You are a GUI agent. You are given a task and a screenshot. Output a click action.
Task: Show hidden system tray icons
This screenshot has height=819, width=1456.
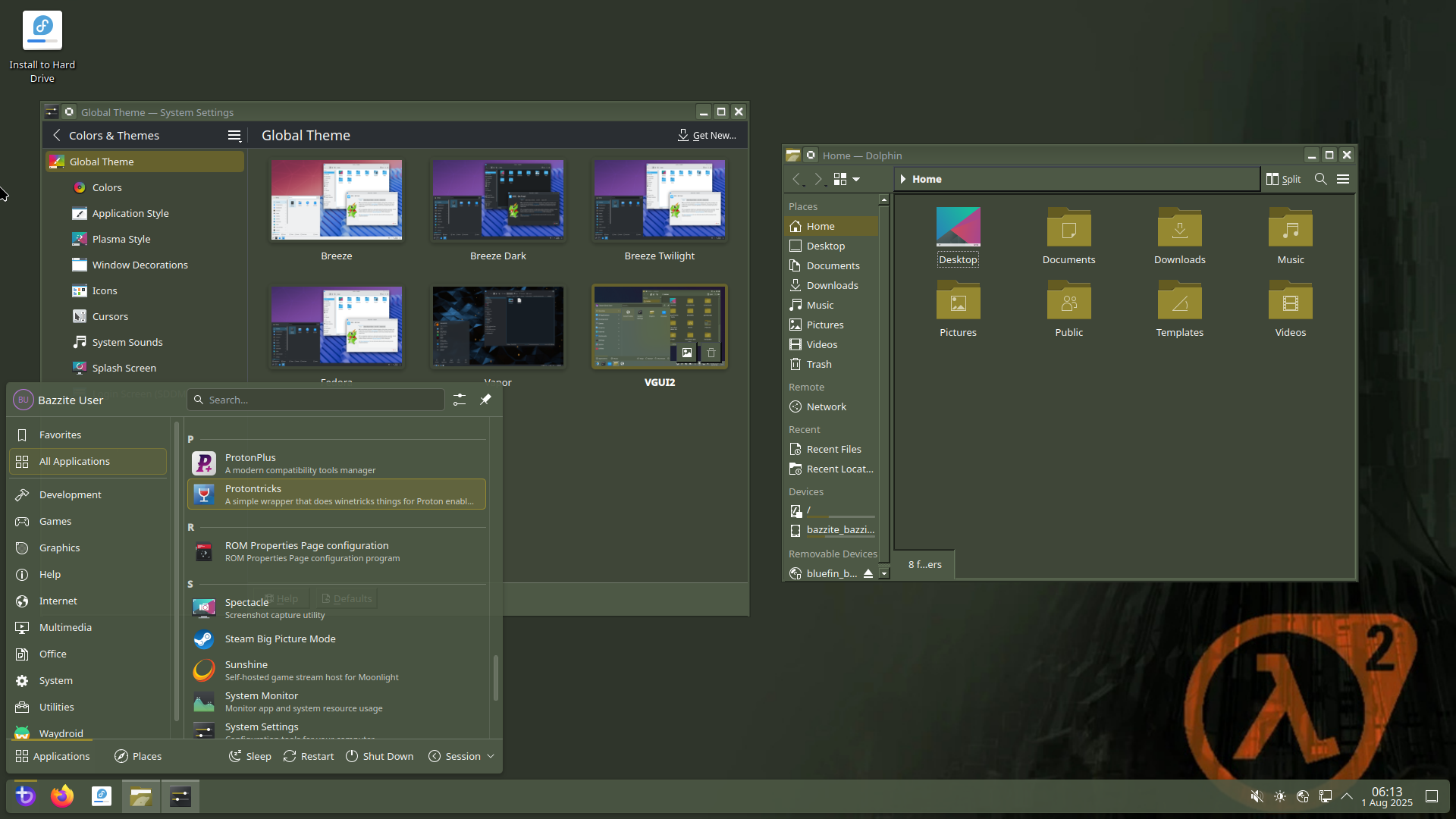1347,796
